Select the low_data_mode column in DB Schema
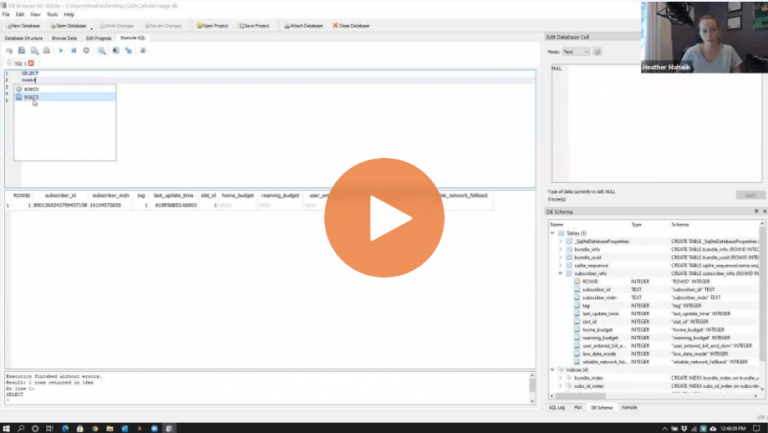768x433 pixels. click(x=599, y=354)
